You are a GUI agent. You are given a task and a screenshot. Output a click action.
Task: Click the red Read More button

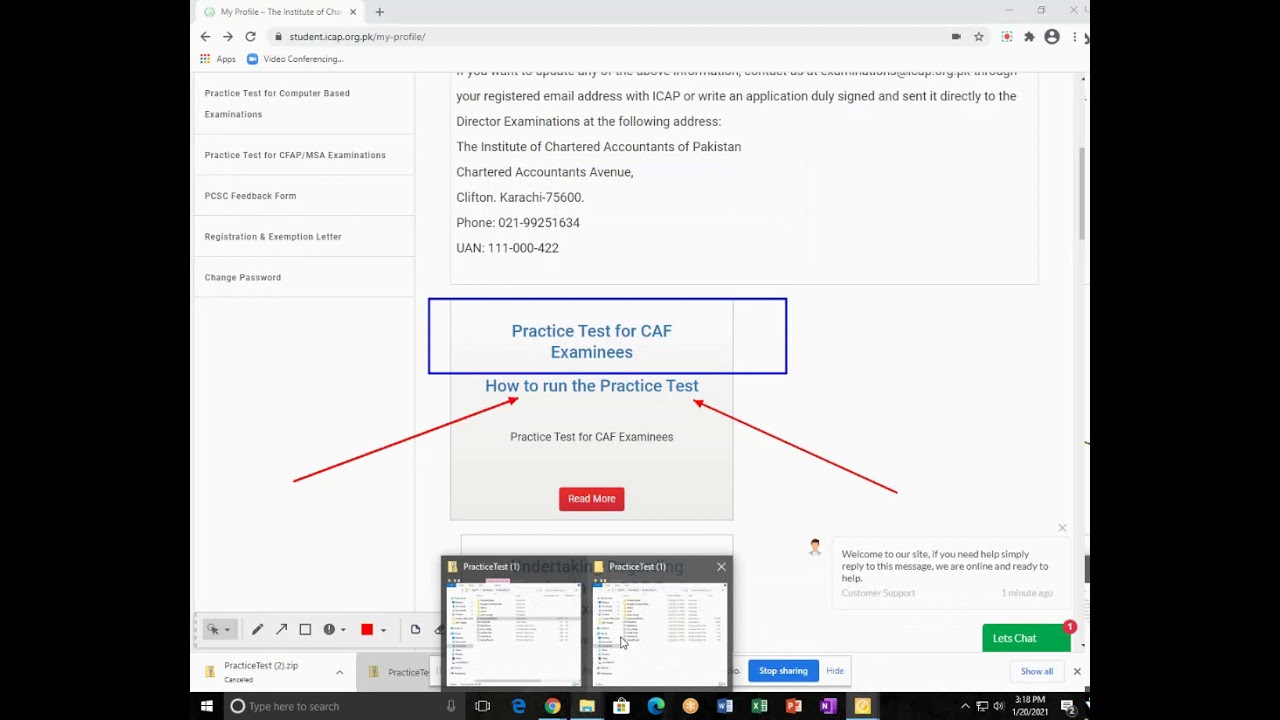pos(591,499)
